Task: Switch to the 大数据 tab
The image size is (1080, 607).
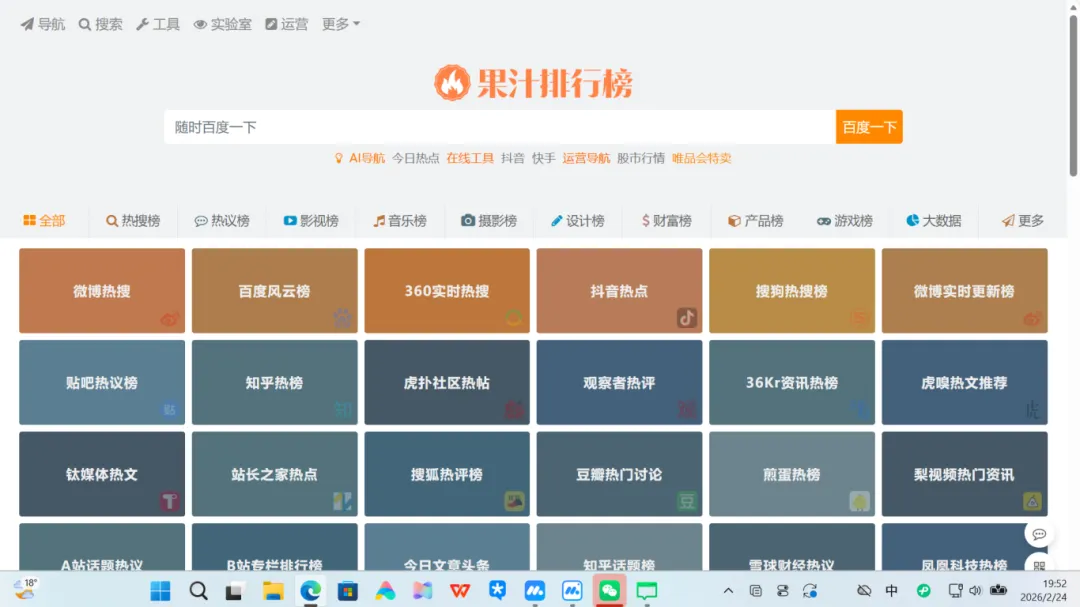Action: [933, 220]
